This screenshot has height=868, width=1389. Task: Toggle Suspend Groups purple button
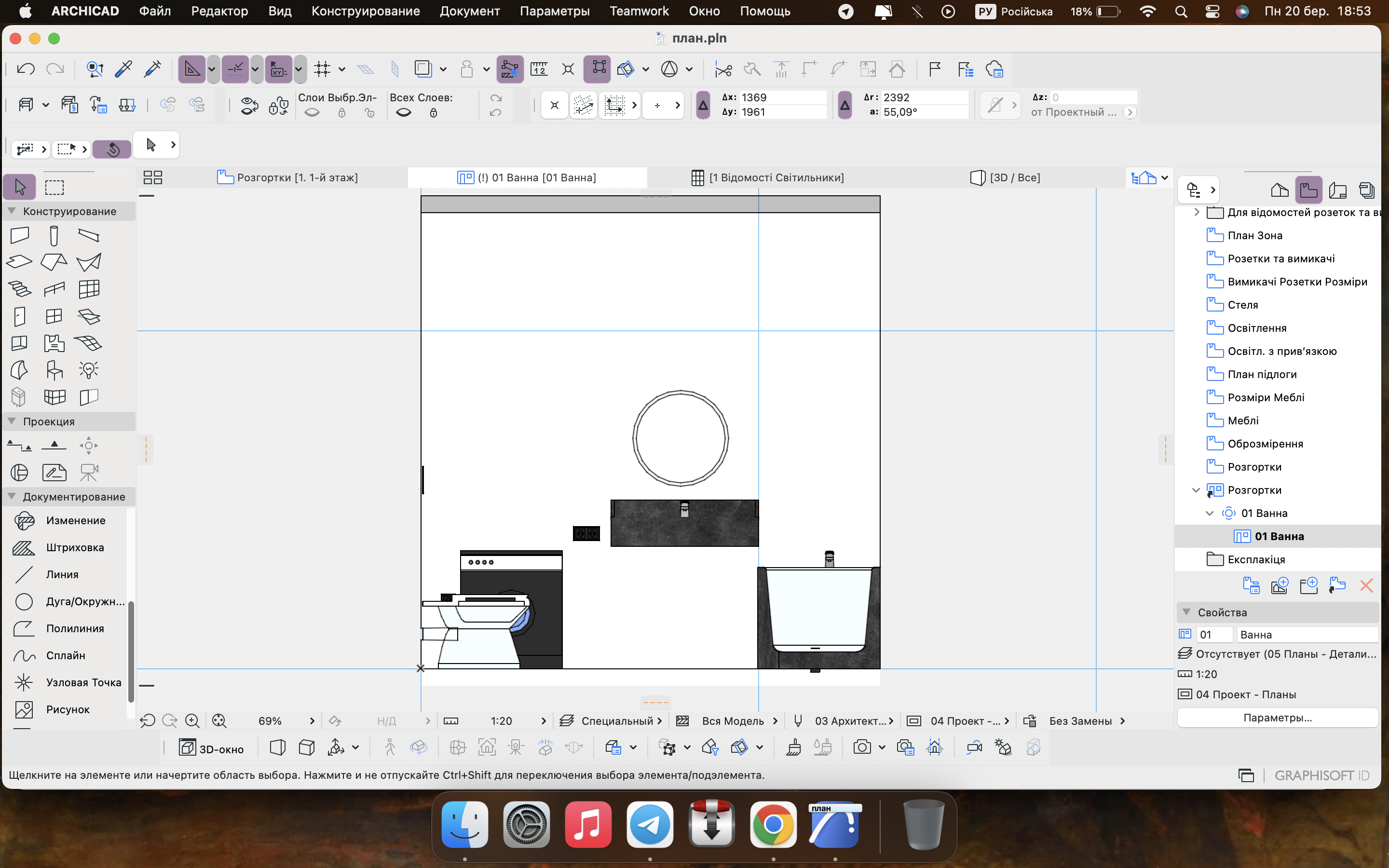click(x=598, y=69)
